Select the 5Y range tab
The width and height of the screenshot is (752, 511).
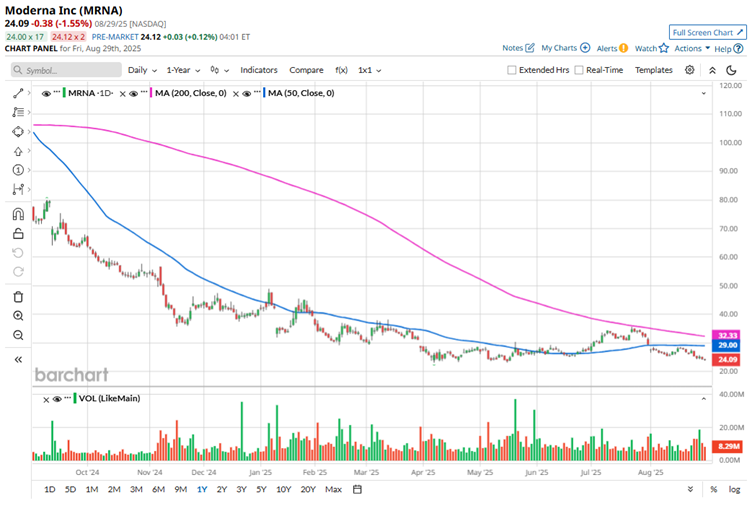[x=261, y=489]
